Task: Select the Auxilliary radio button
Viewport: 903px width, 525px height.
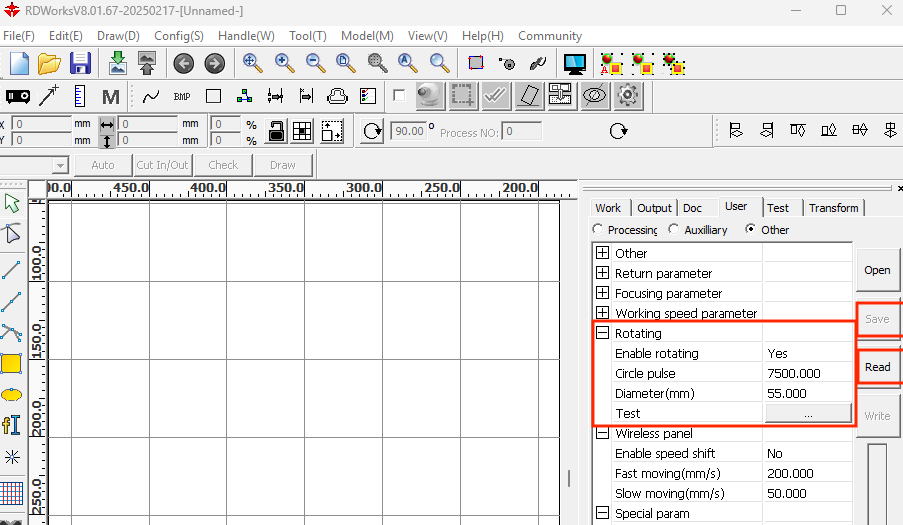Action: click(673, 229)
